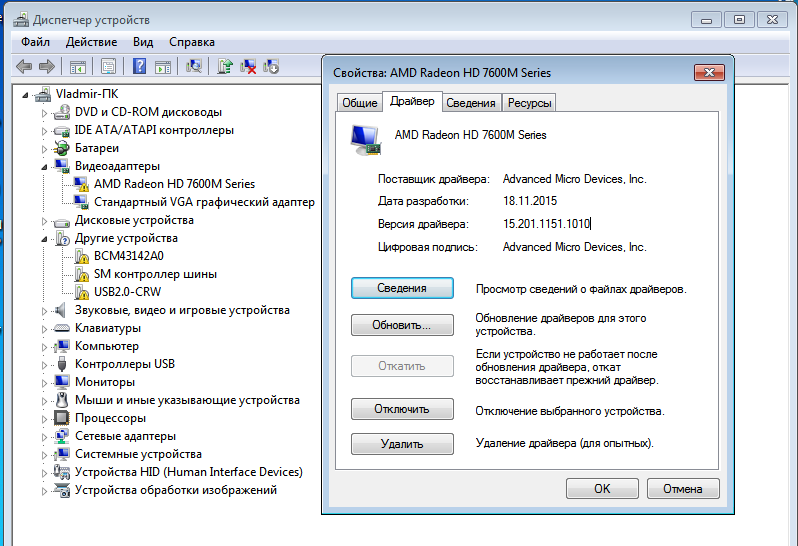798x546 pixels.
Task: Click the scan for hardware changes icon
Action: [x=194, y=67]
